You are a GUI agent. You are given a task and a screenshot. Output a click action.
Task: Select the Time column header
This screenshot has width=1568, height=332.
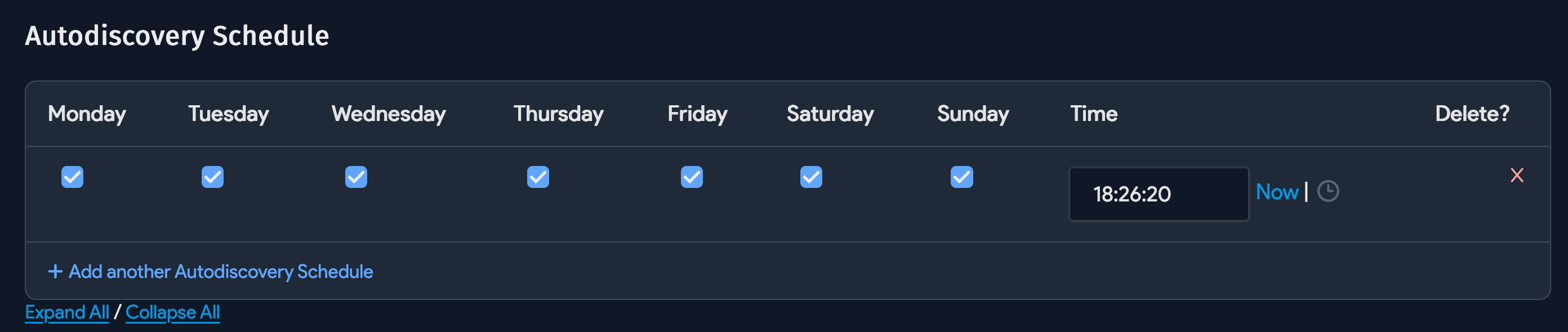(x=1093, y=113)
